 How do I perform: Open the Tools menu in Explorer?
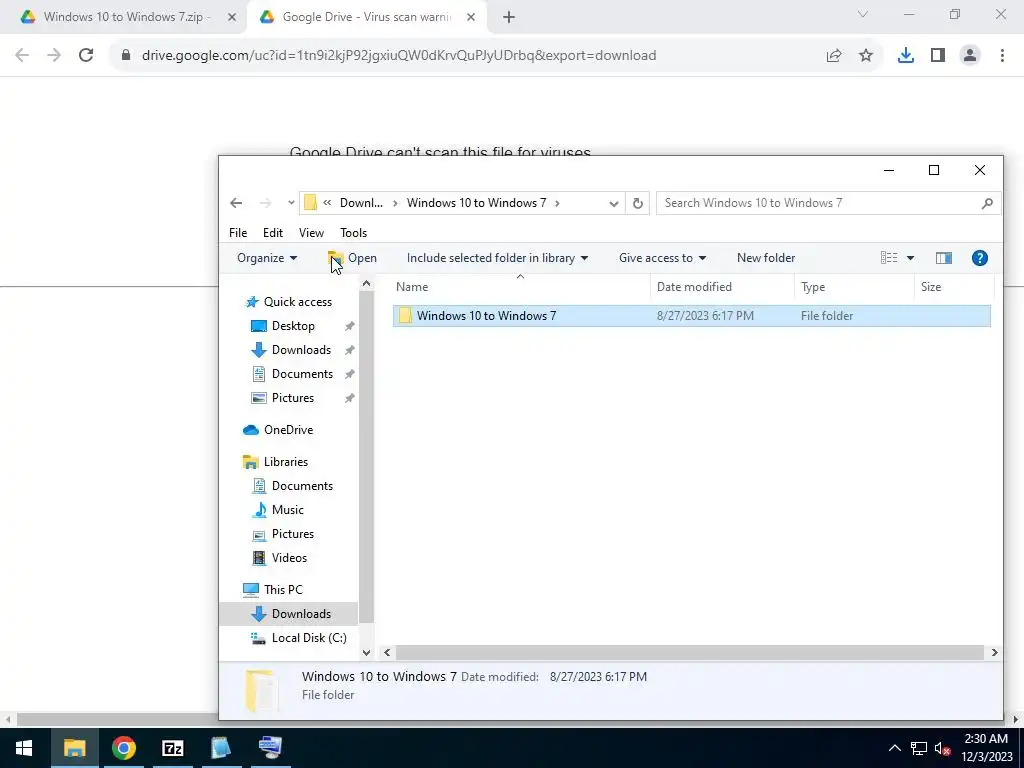353,233
